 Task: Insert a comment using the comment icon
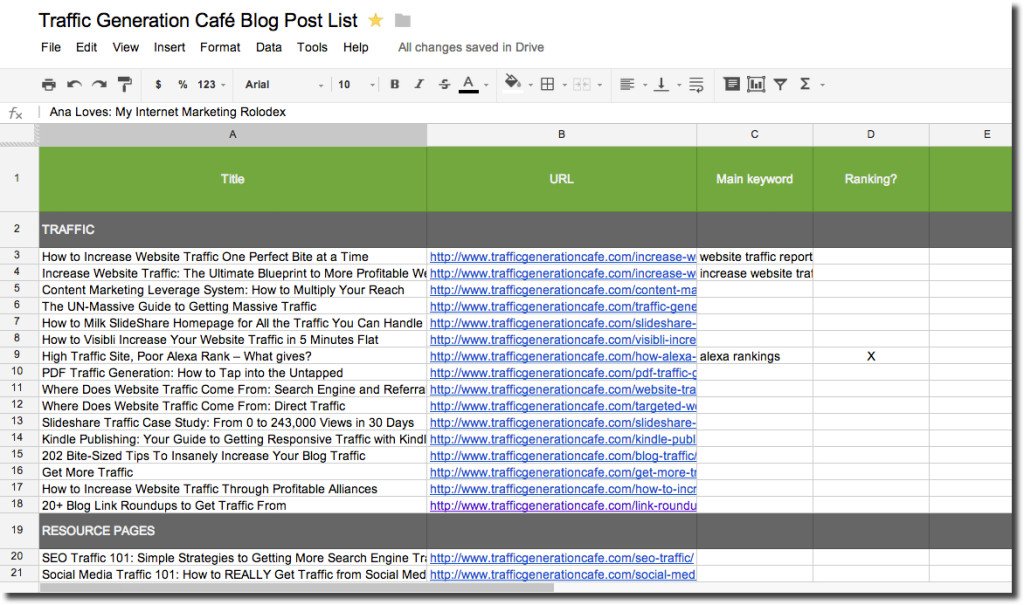pyautogui.click(x=732, y=84)
